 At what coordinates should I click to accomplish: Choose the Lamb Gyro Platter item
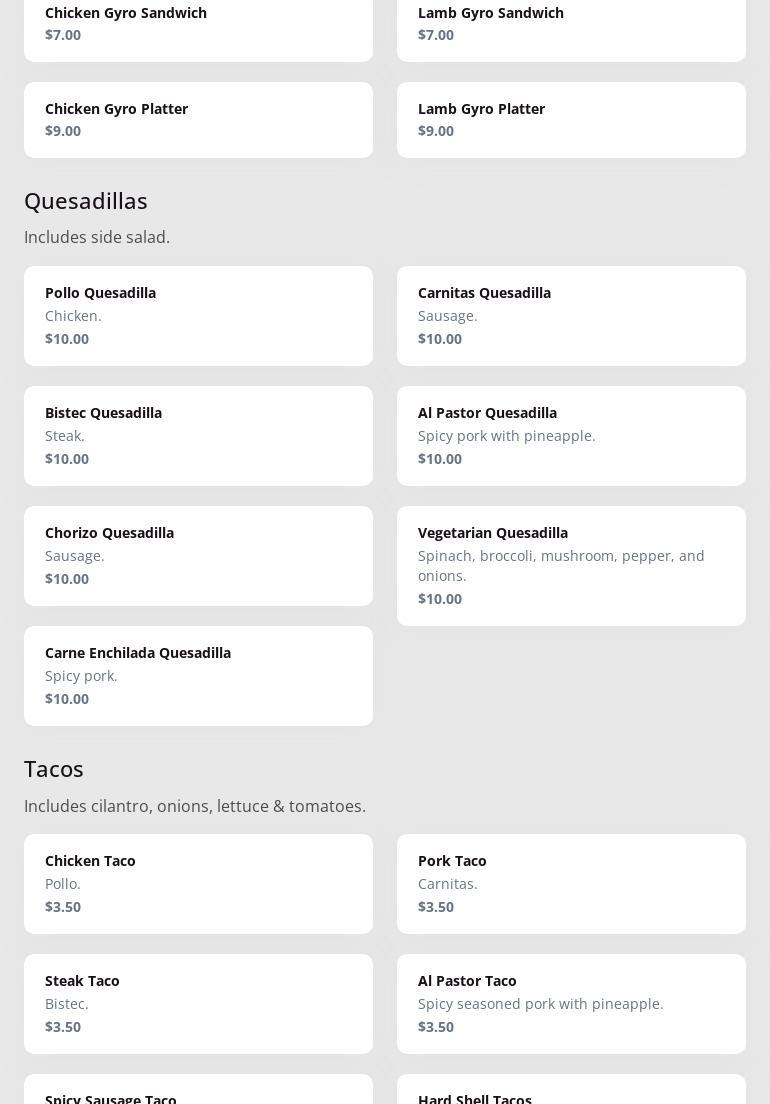pyautogui.click(x=571, y=120)
